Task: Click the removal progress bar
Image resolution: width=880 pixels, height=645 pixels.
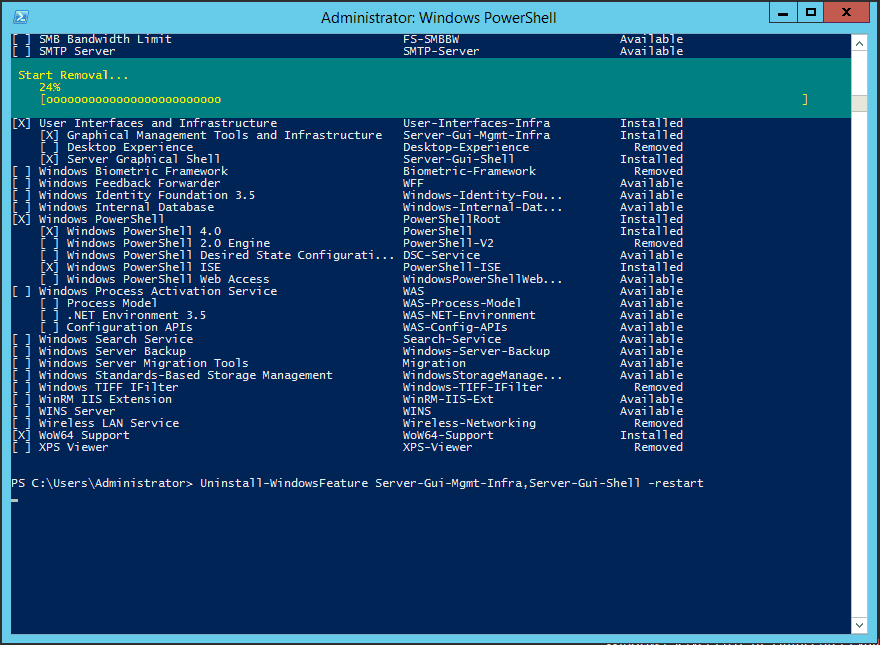Action: (x=424, y=99)
